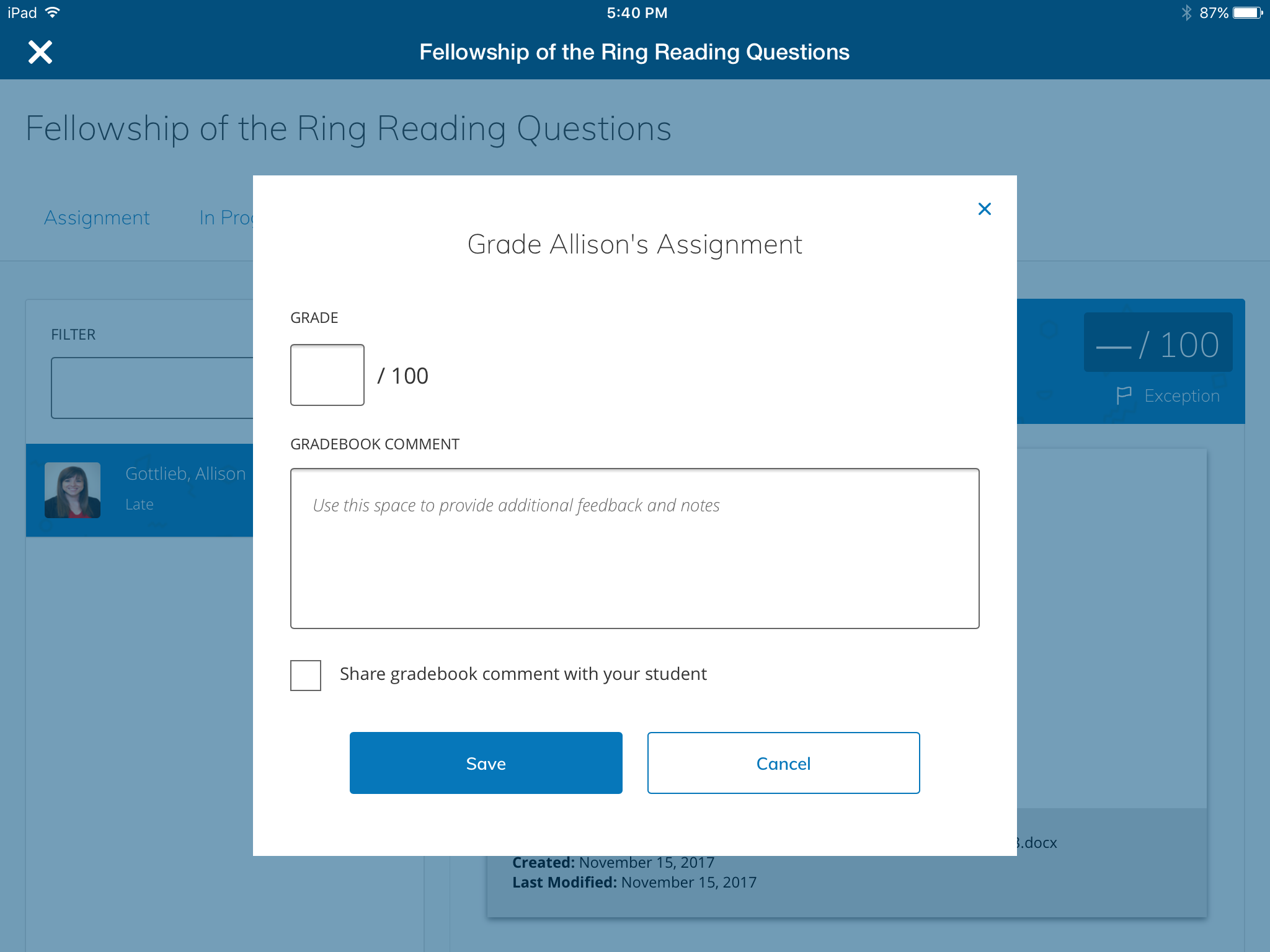Image resolution: width=1270 pixels, height=952 pixels.
Task: Tap the battery indicator icon
Action: pyautogui.click(x=1247, y=12)
